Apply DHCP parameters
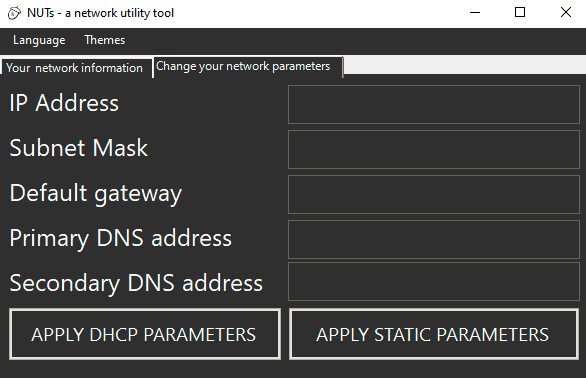The height and width of the screenshot is (378, 586). 145,334
